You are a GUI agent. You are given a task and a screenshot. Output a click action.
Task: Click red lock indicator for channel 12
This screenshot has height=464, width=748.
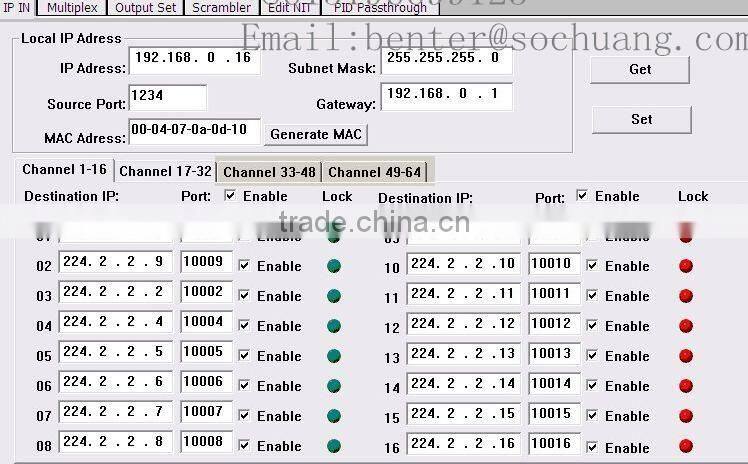coord(686,326)
